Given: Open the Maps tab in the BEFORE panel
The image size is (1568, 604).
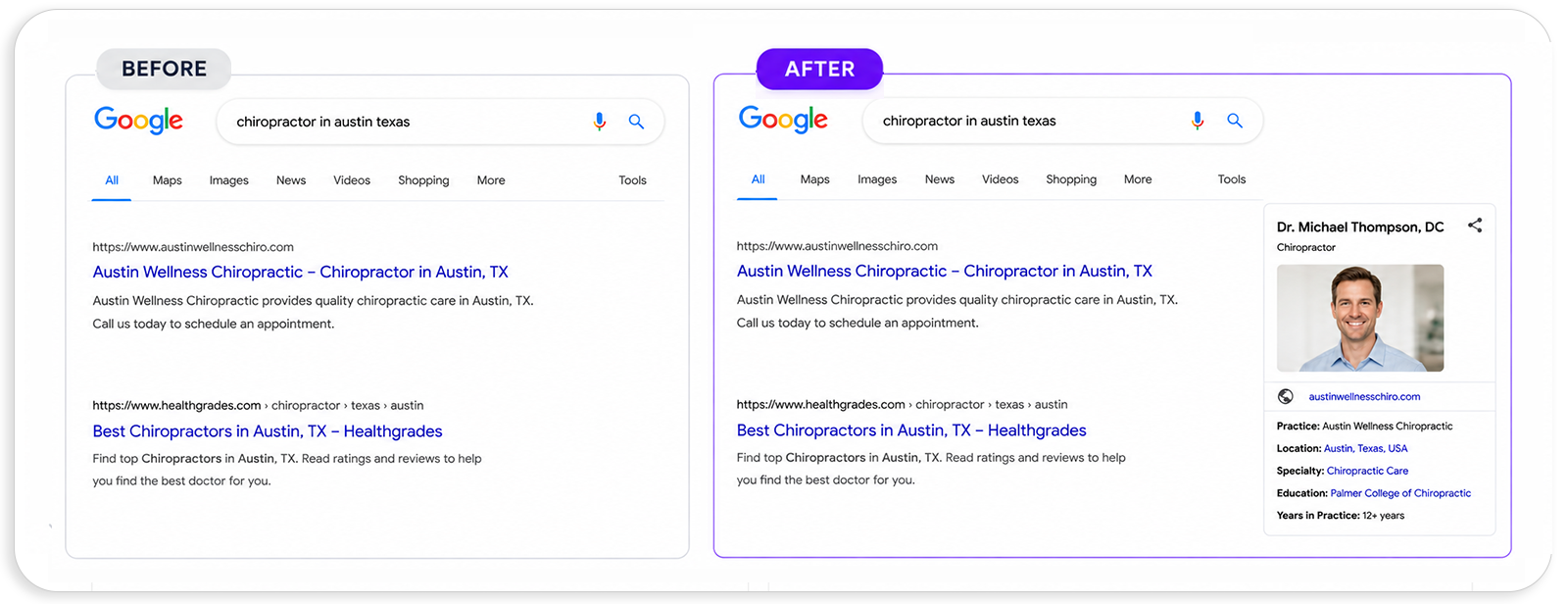Looking at the screenshot, I should (x=168, y=180).
